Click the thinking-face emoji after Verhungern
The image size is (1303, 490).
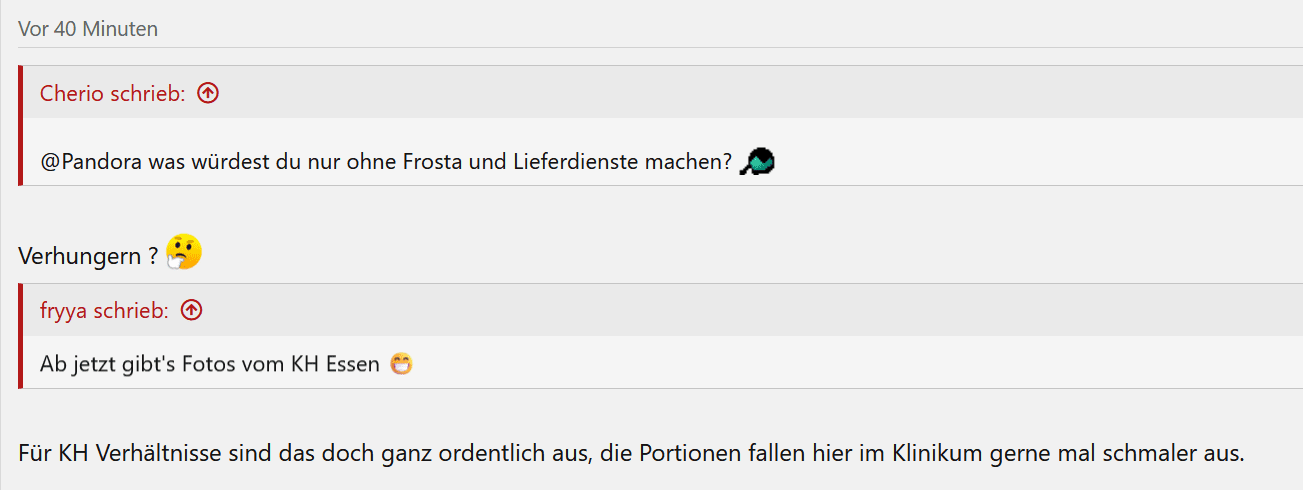(184, 253)
